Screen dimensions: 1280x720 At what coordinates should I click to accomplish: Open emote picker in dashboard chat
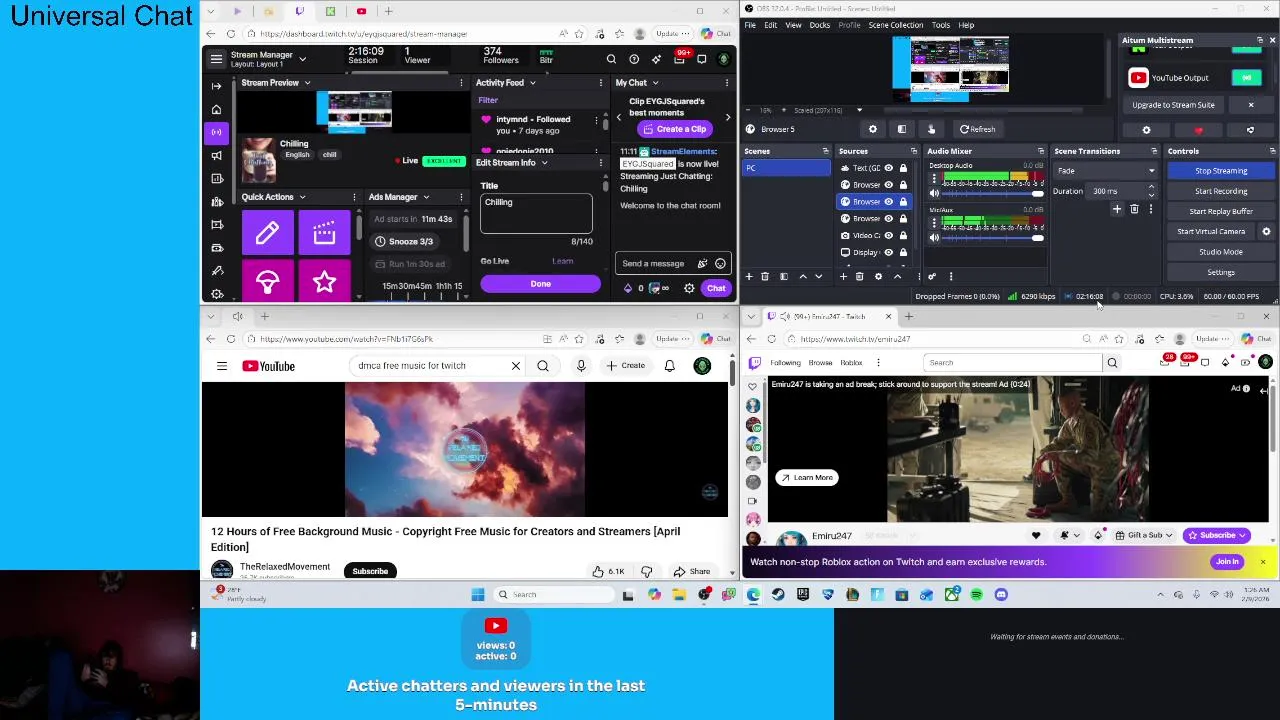tap(720, 264)
